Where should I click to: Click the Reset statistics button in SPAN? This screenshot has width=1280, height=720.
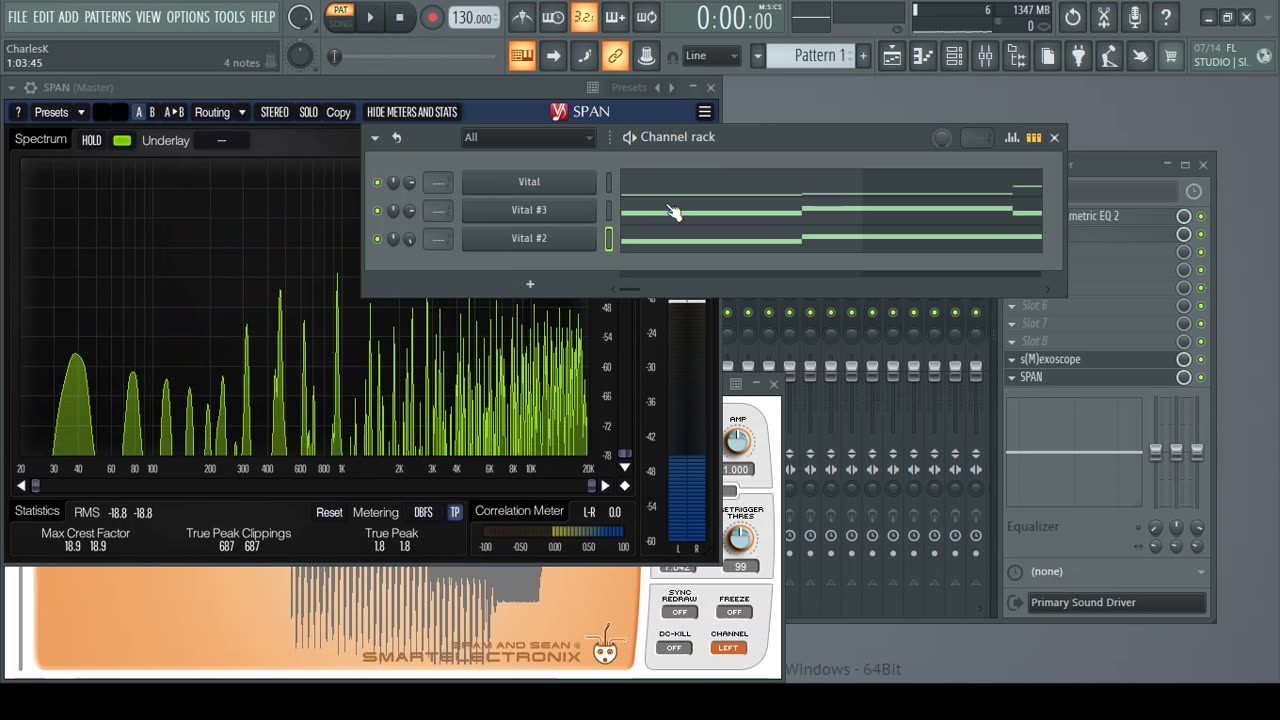pos(329,512)
